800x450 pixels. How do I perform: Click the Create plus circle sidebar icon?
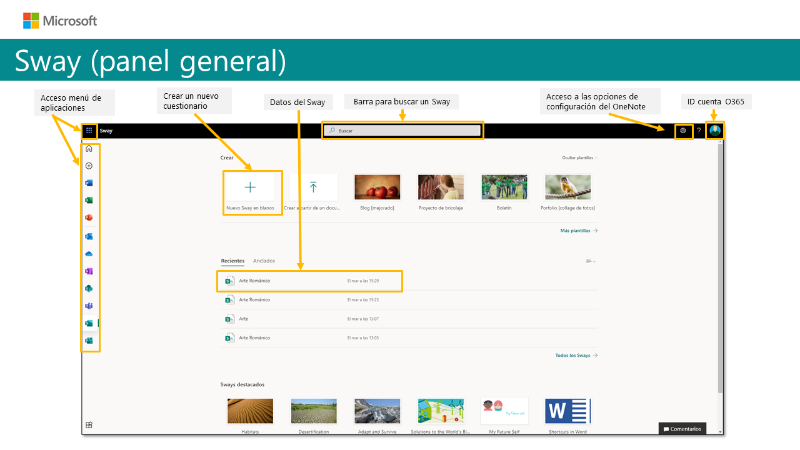89,166
